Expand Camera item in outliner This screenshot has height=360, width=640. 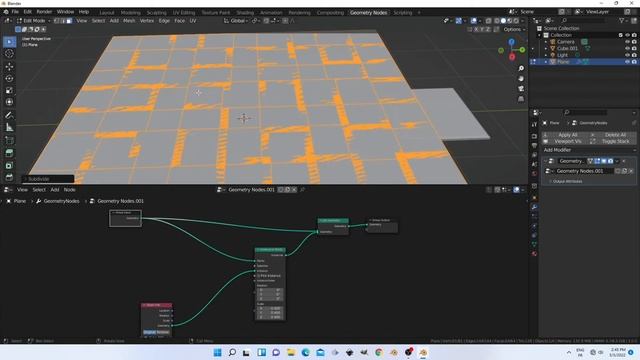point(546,42)
